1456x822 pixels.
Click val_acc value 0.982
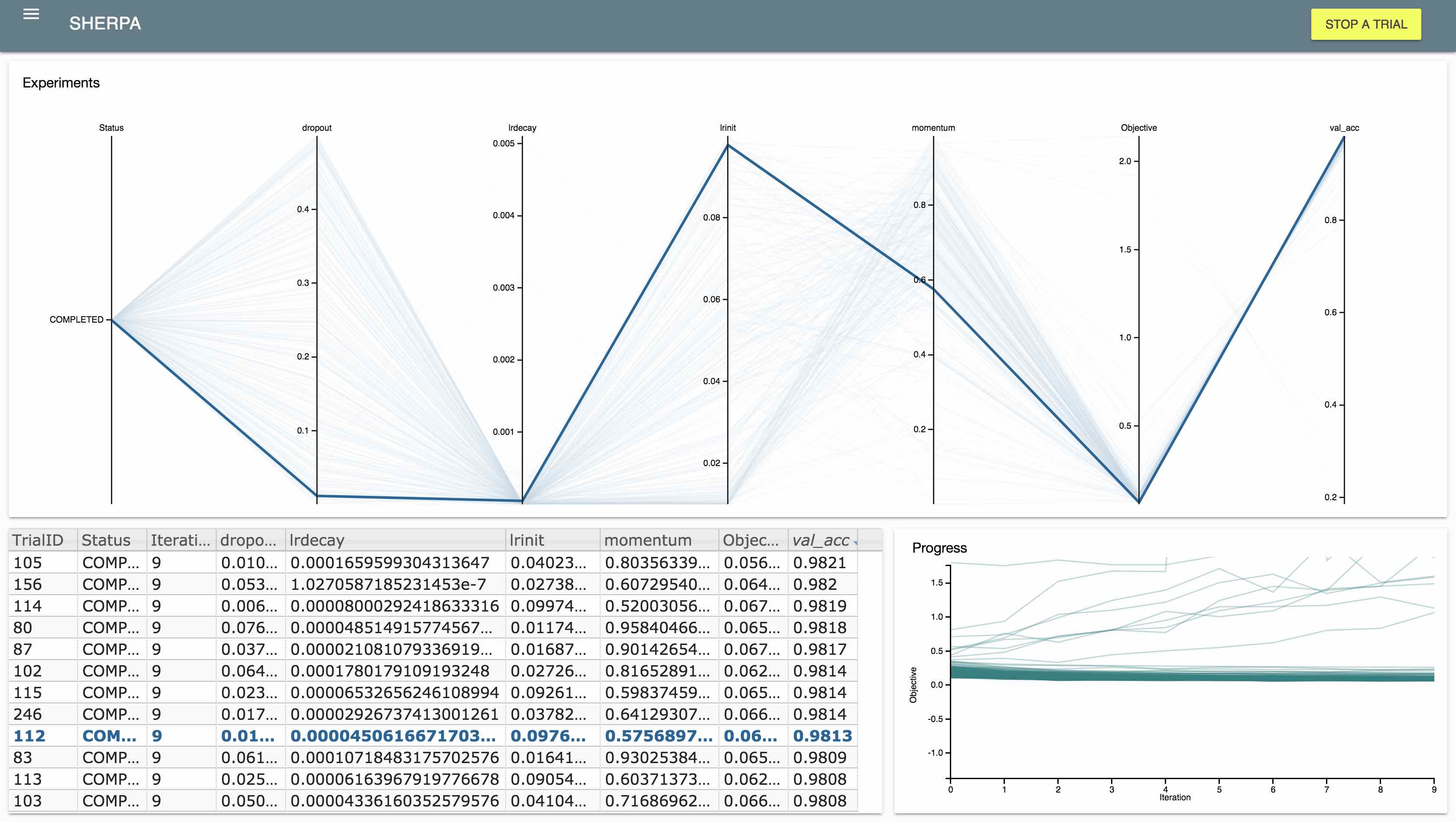[815, 584]
